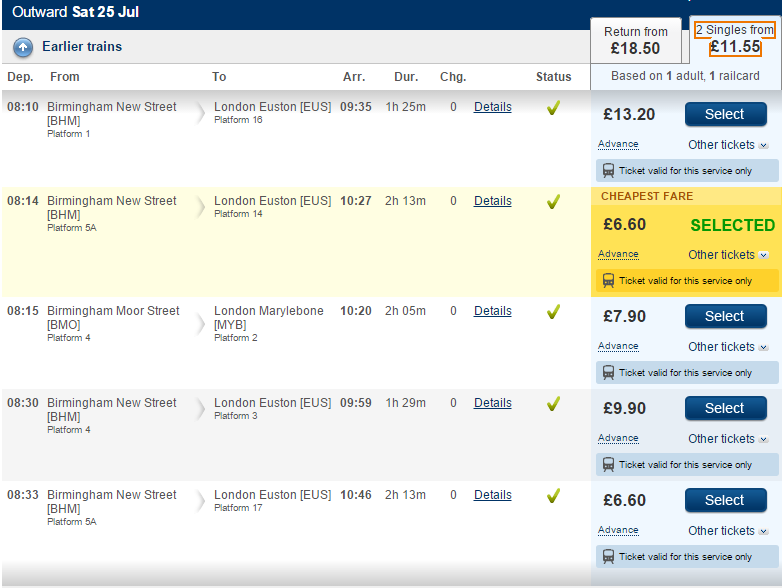Click train icon on the selected £6.60 fare
This screenshot has height=588, width=784.
click(x=608, y=280)
